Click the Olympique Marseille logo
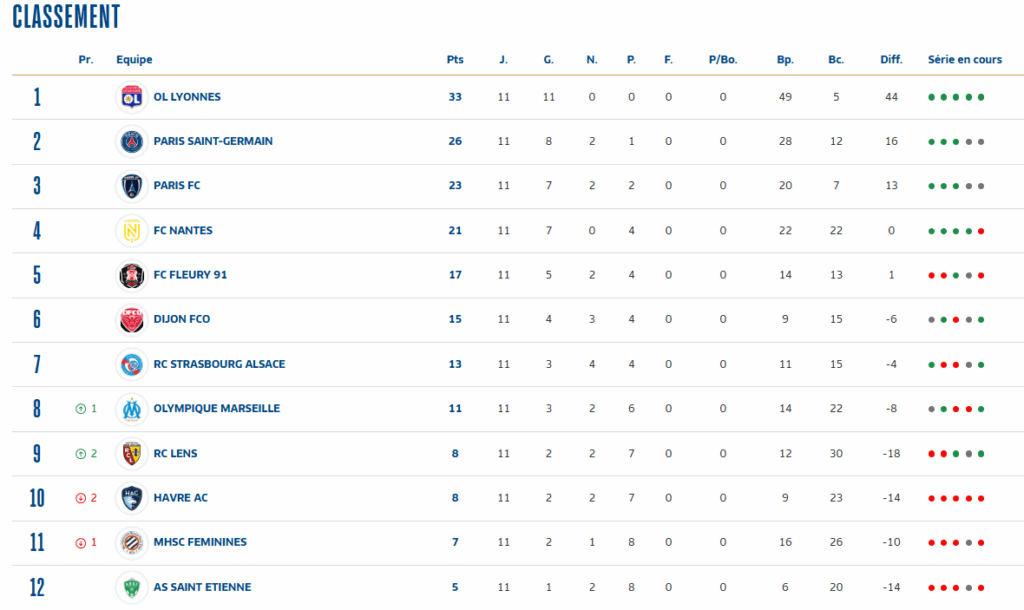The width and height of the screenshot is (1024, 610). [x=131, y=408]
